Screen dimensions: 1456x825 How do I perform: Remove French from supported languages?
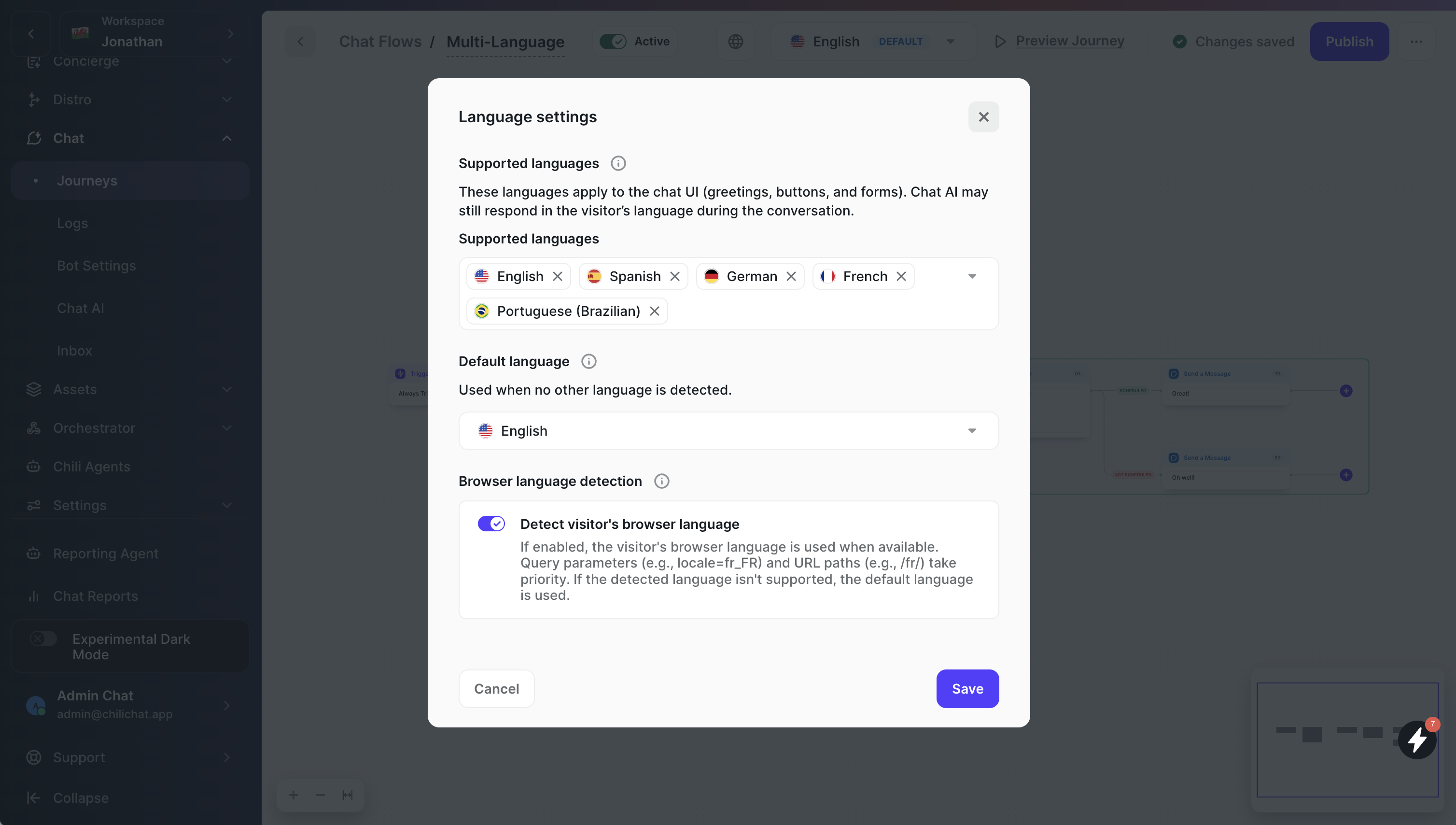tap(902, 276)
